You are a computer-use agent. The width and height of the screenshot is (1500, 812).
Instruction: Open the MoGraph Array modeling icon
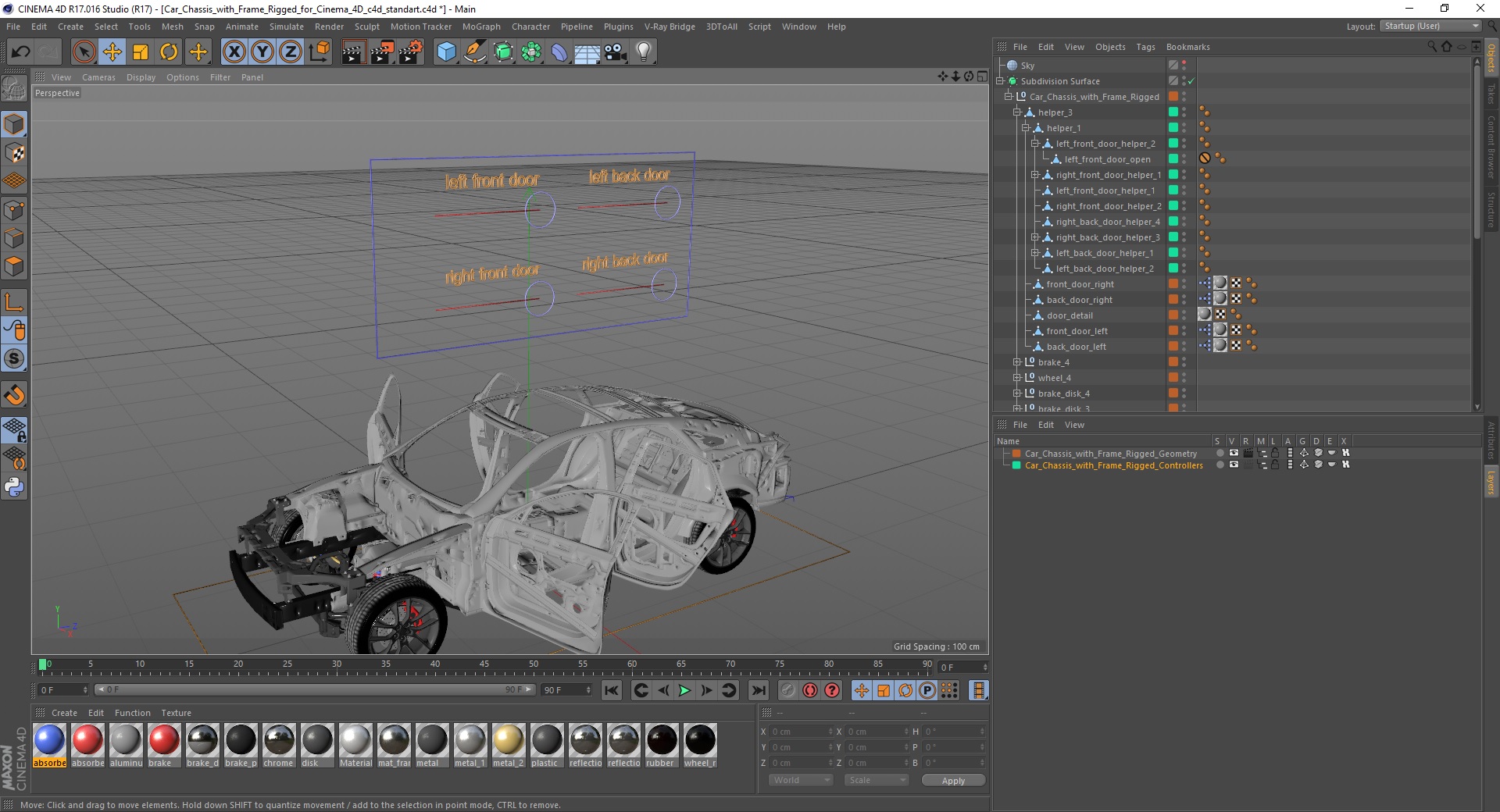[x=531, y=52]
